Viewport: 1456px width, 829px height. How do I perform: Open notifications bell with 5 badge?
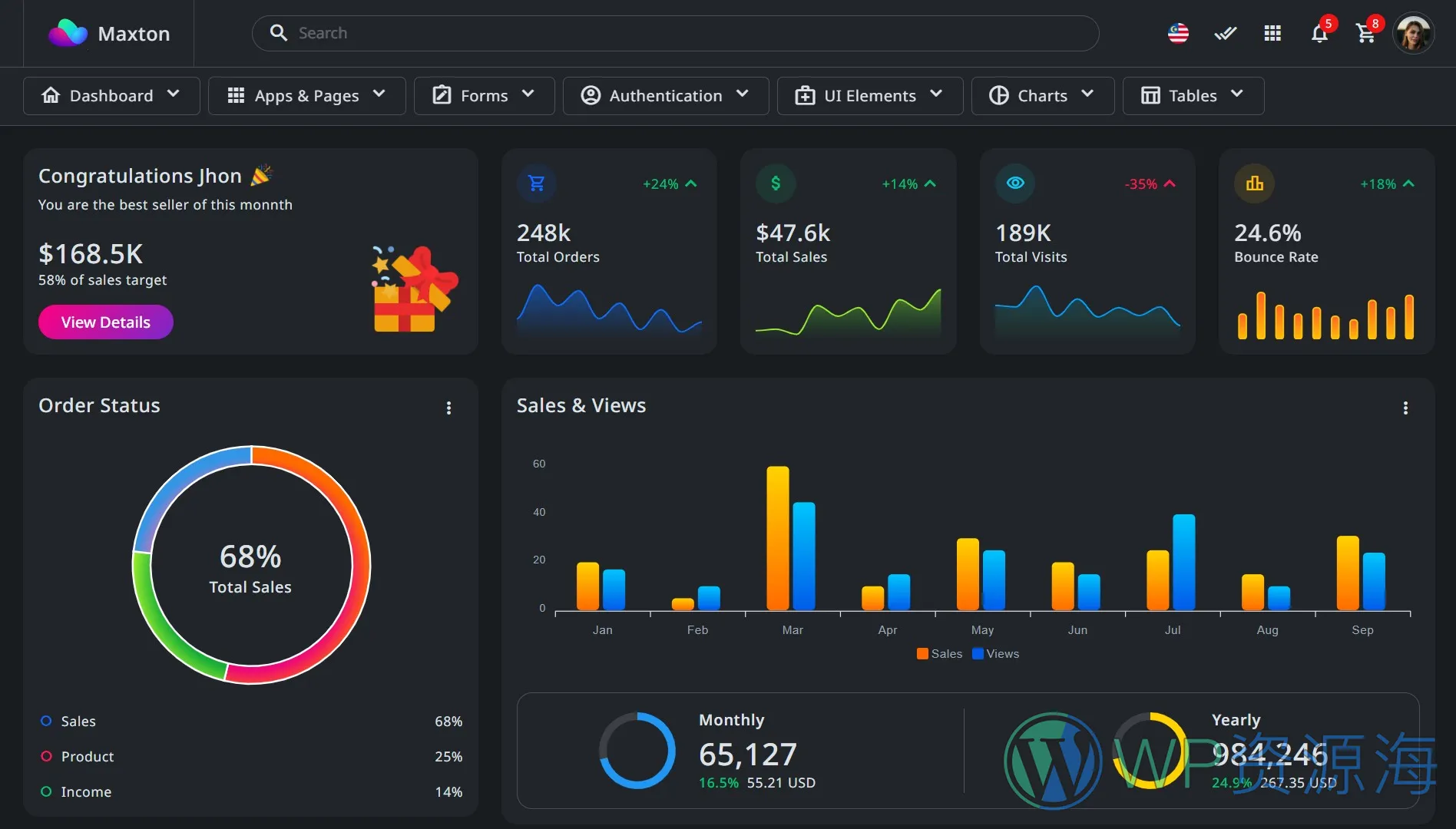tap(1319, 34)
